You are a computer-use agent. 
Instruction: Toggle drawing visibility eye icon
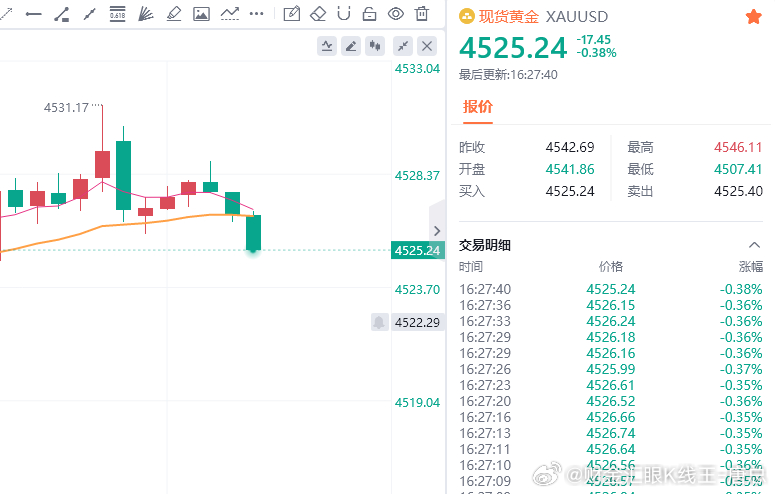(396, 14)
